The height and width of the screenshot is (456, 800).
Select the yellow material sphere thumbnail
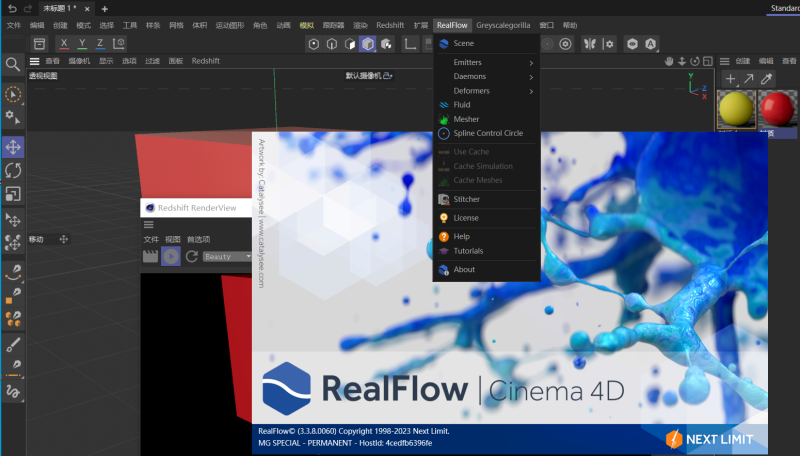click(x=736, y=109)
